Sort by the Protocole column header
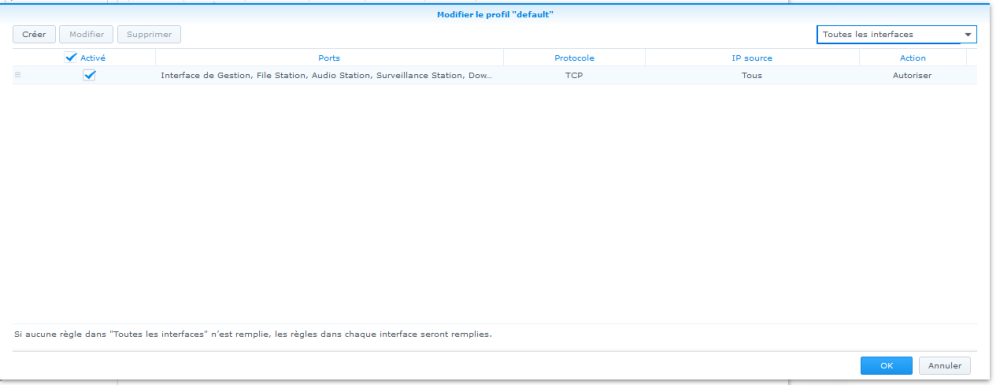Image resolution: width=1000 pixels, height=385 pixels. 574,58
